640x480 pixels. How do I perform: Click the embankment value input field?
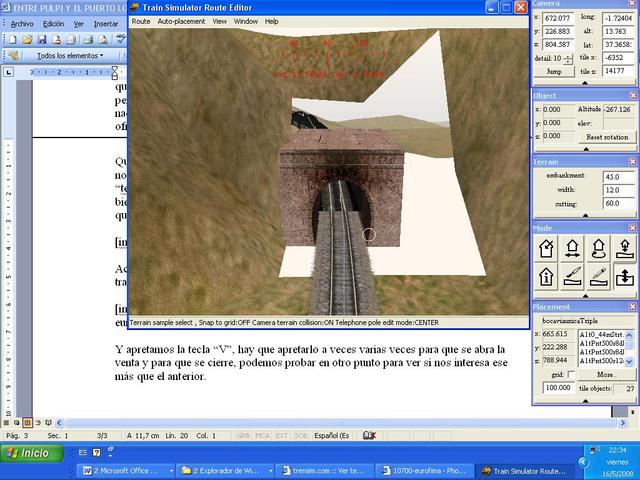click(617, 176)
